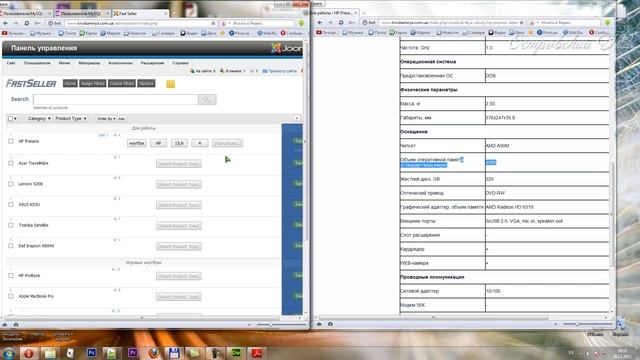
Task: Launch Premiere Pro from taskbar
Action: 132,353
